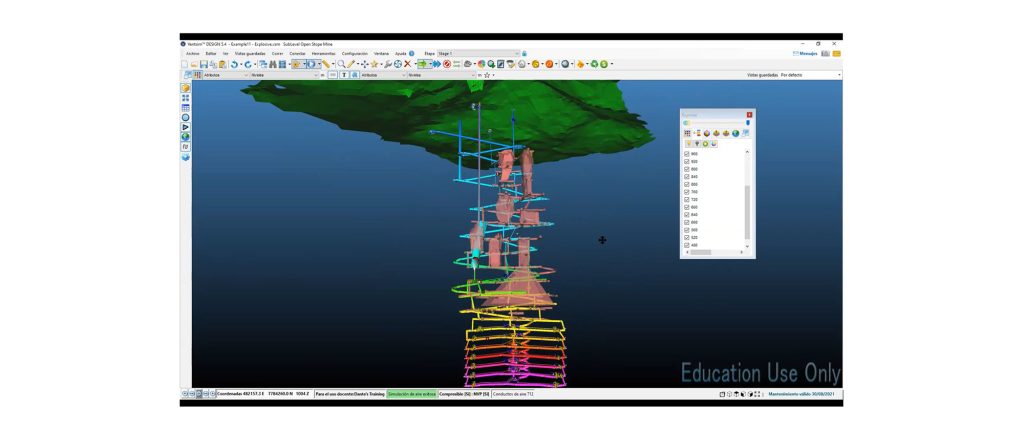The width and height of the screenshot is (1024, 429).
Task: Select the magnifier zoom tool
Action: pyautogui.click(x=341, y=64)
